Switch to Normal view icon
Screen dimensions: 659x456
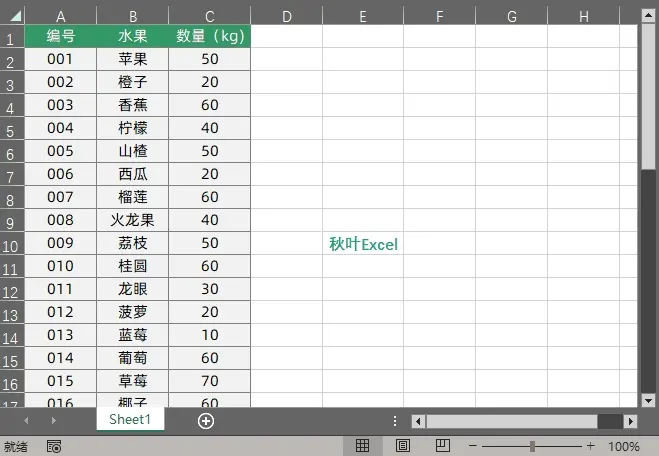click(362, 446)
